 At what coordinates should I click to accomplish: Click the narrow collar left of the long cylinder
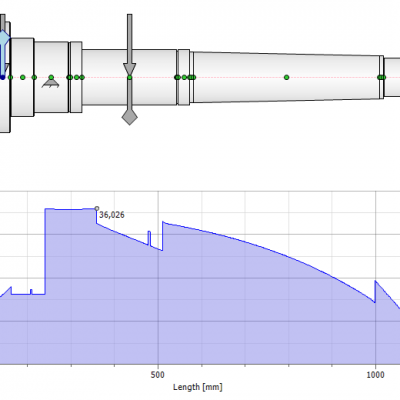76,77
